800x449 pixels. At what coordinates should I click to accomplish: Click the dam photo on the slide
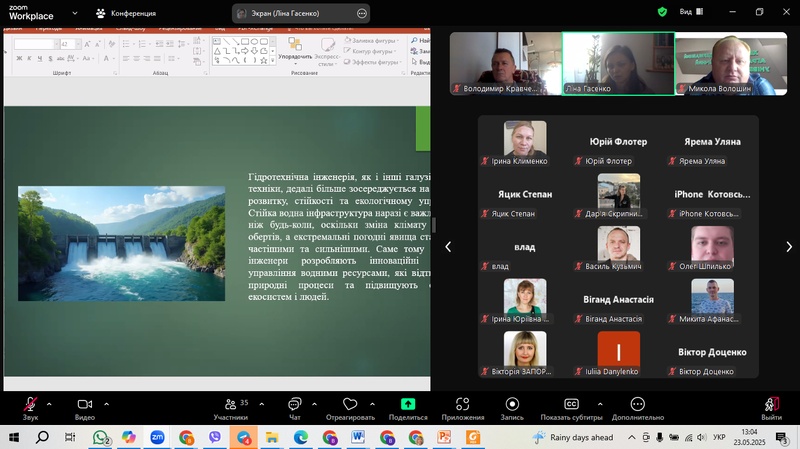(x=121, y=243)
